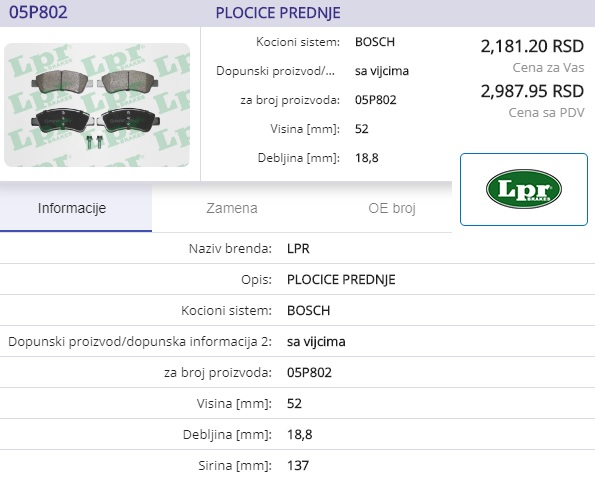Click the 2,987.95 RSD price with PDV
This screenshot has height=480, width=595.
(532, 91)
